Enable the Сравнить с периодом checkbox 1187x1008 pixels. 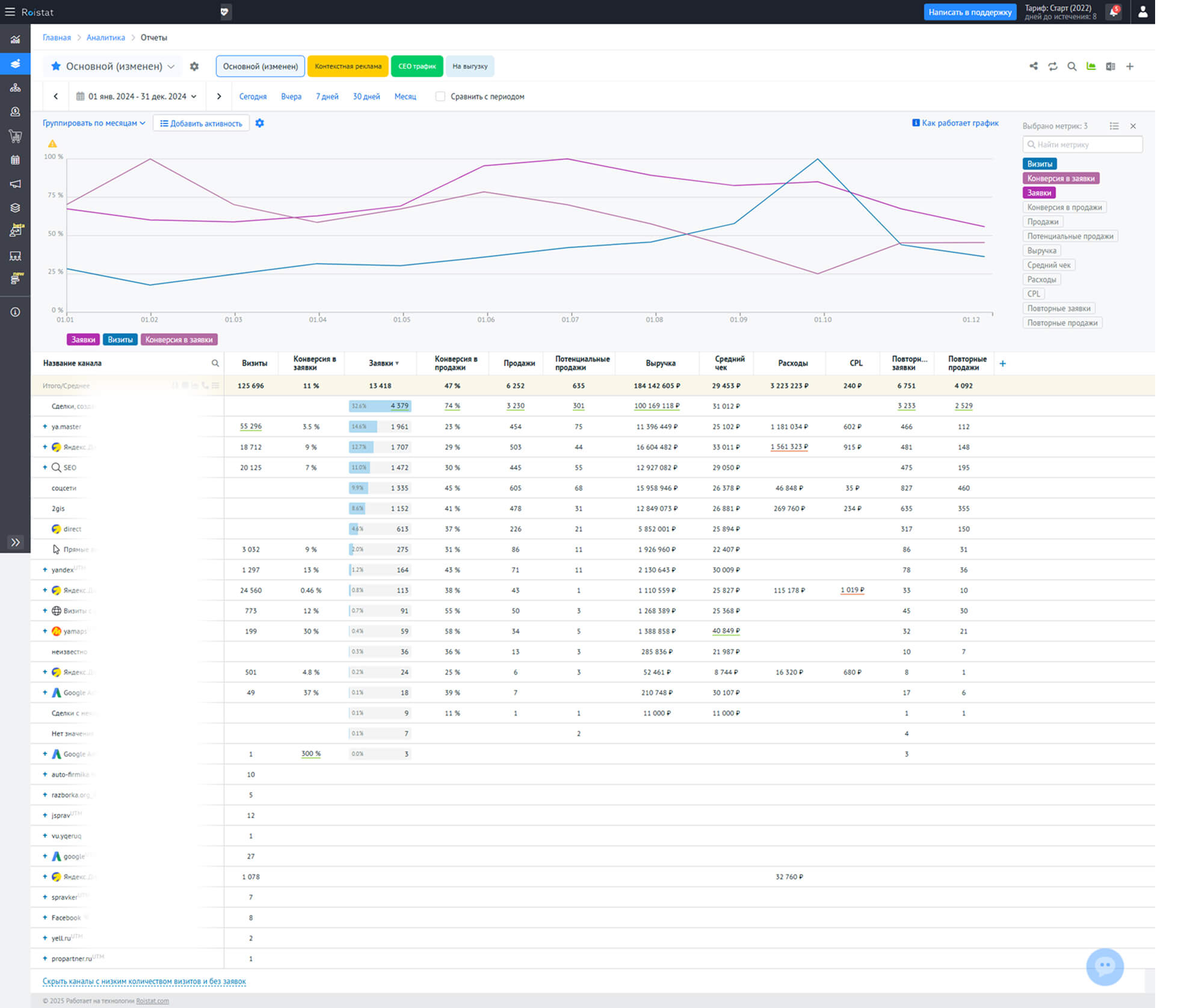click(x=440, y=96)
